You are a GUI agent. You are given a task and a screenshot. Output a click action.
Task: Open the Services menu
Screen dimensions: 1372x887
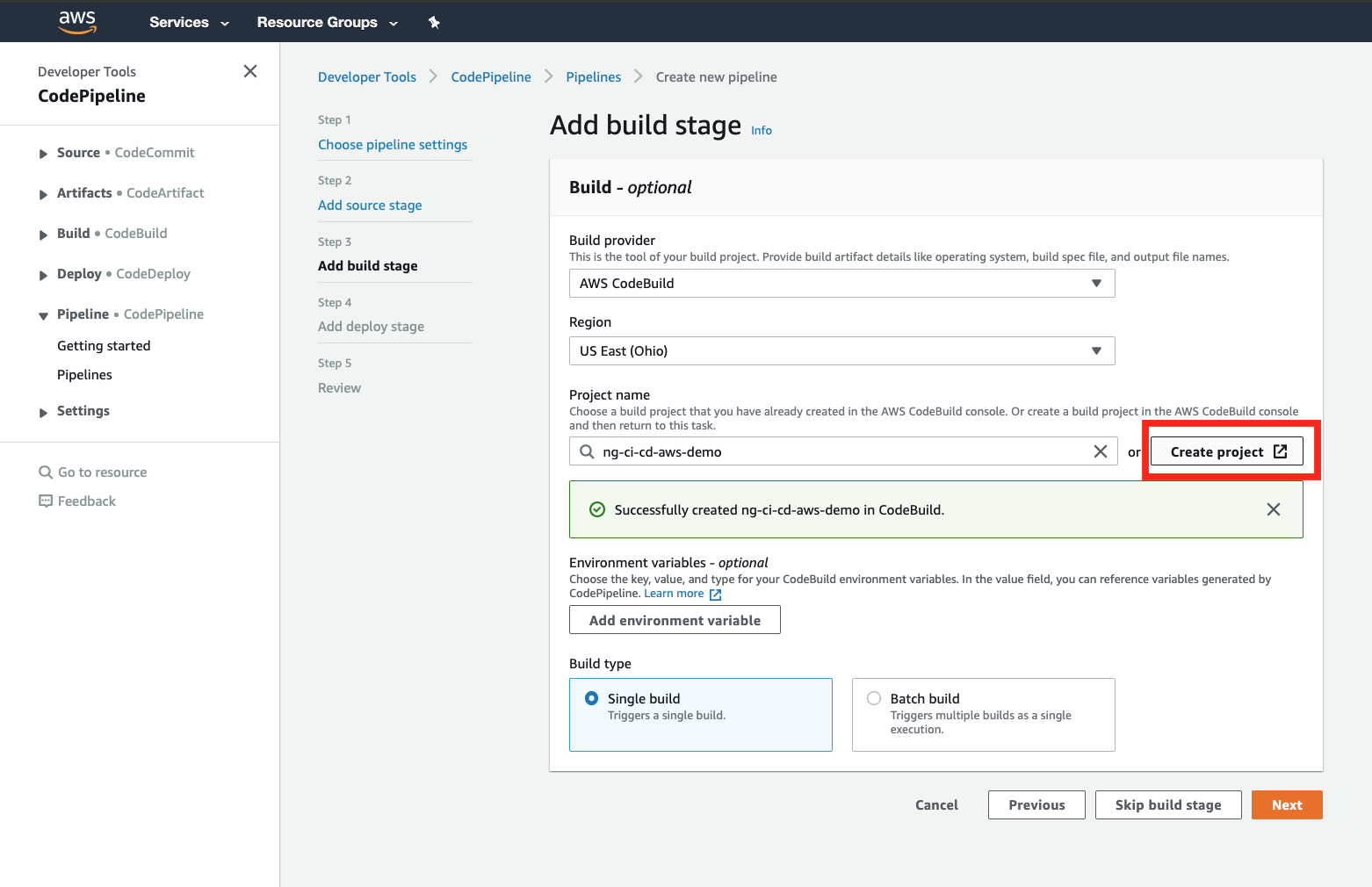(189, 23)
